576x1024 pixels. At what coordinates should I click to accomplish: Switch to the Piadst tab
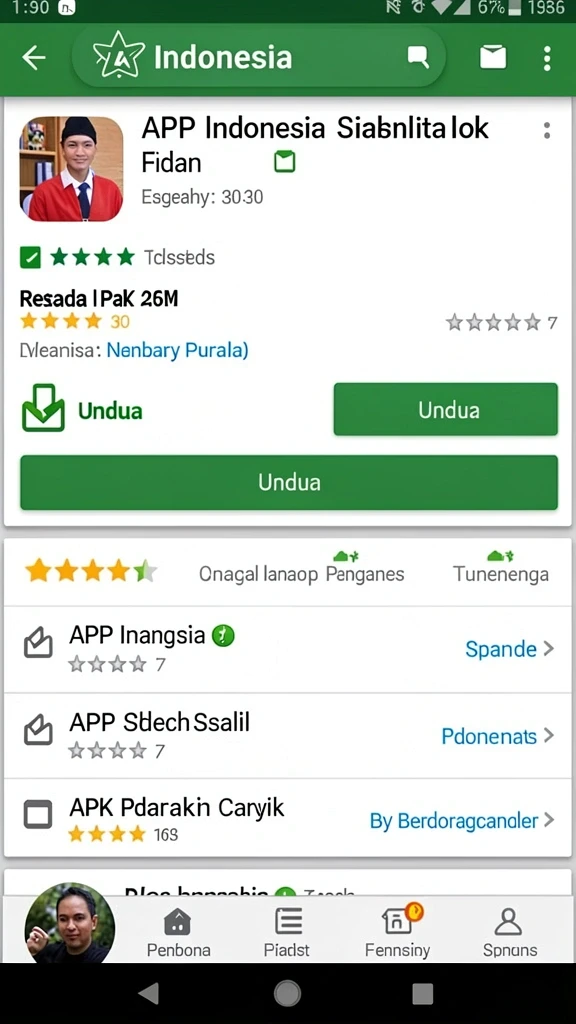(x=287, y=933)
